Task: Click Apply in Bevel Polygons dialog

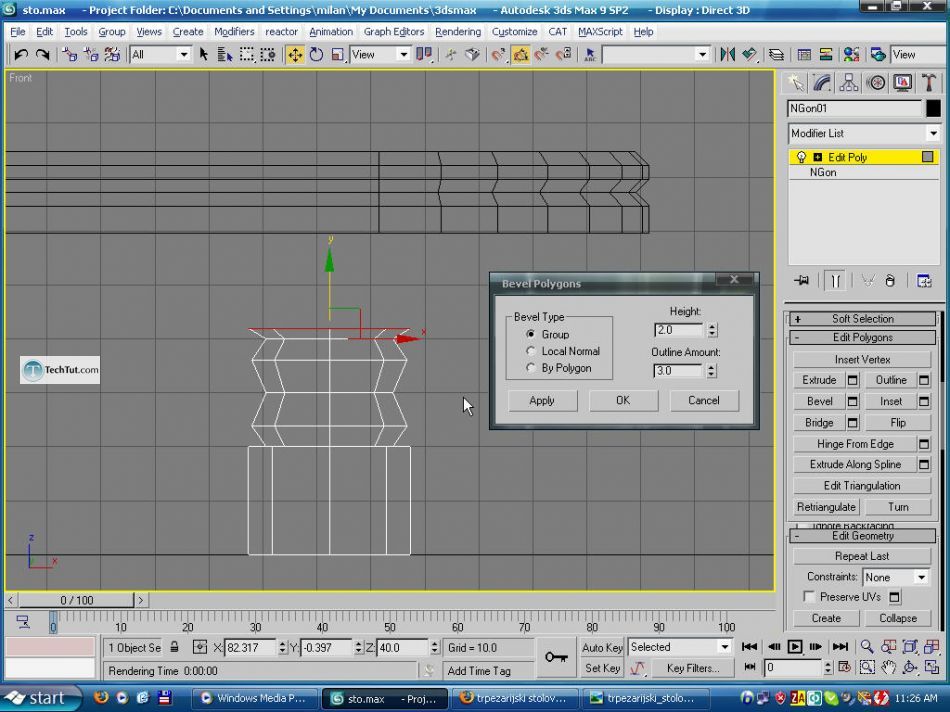Action: [542, 401]
